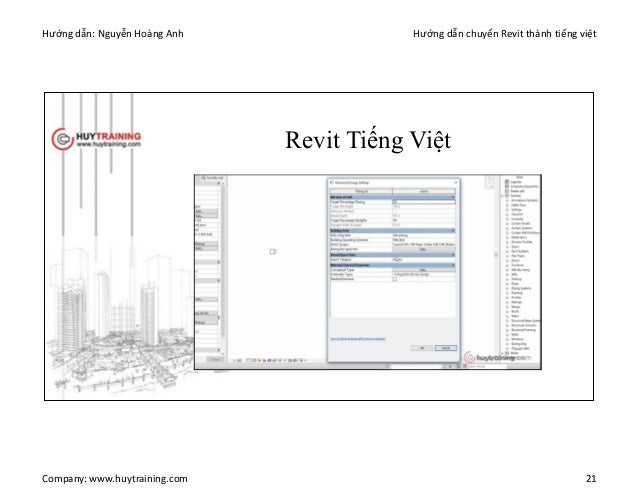
Task: Select Schedules/Quantities in Project Browser
Action: 524,186
